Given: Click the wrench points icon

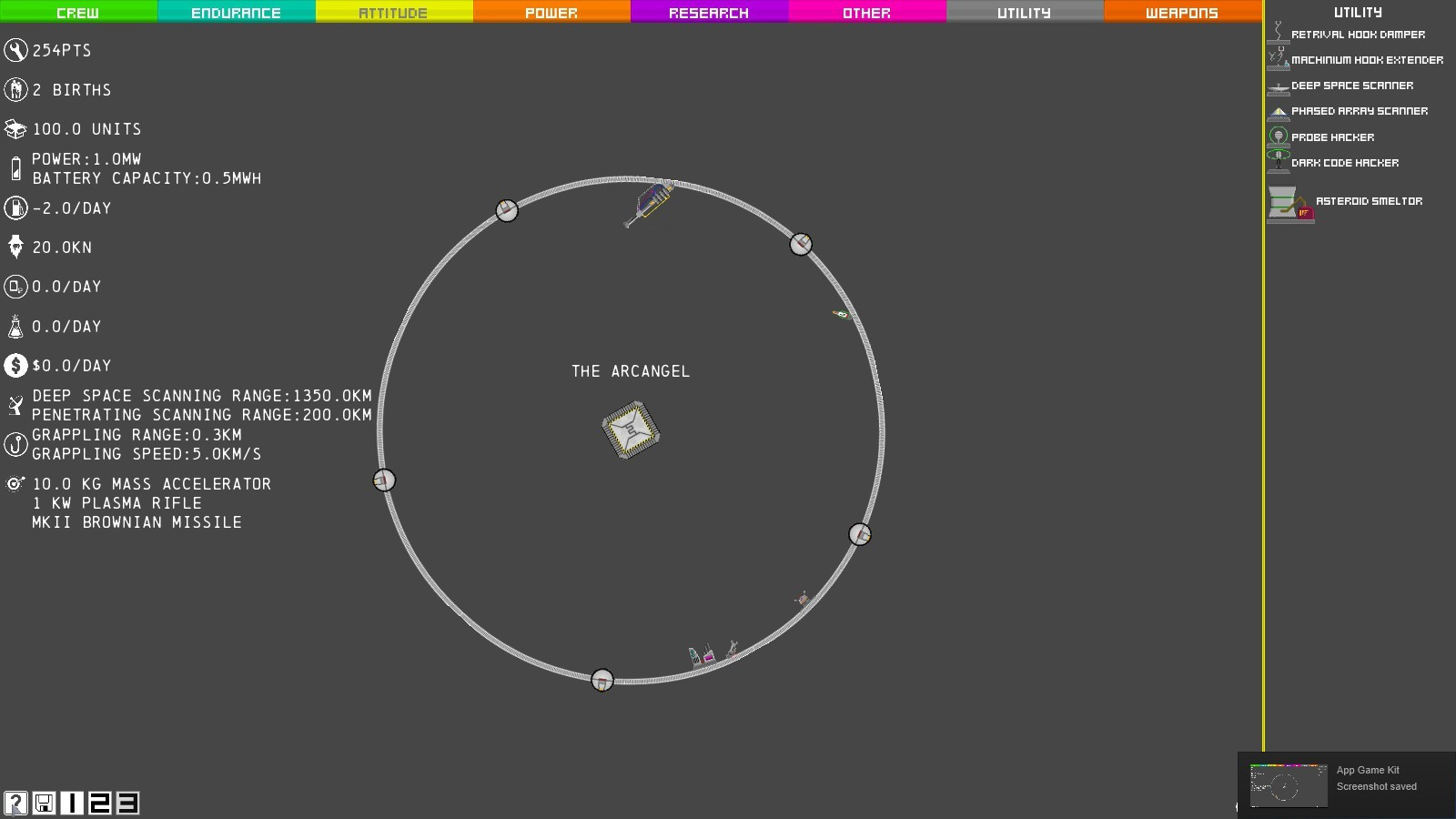Looking at the screenshot, I should (x=15, y=50).
